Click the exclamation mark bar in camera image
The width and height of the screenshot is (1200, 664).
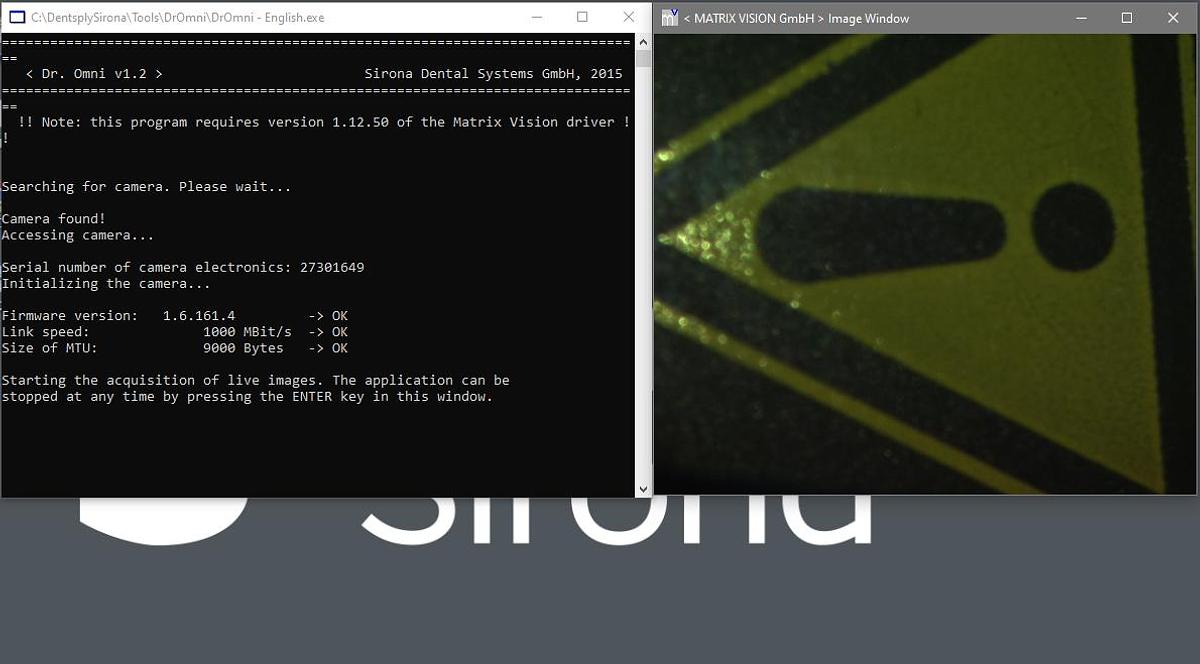click(880, 234)
